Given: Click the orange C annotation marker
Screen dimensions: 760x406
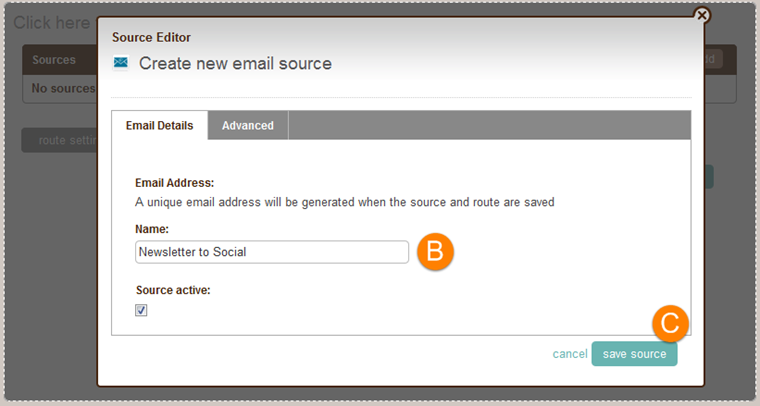Looking at the screenshot, I should click(670, 323).
